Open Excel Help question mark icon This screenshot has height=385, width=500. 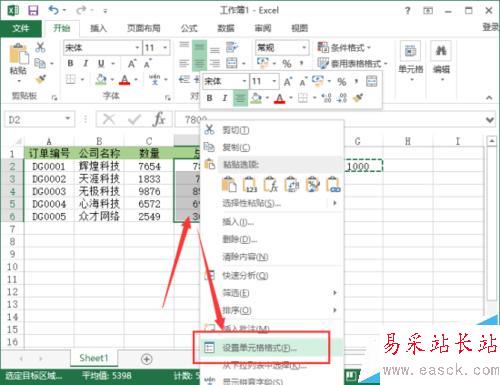coord(407,11)
